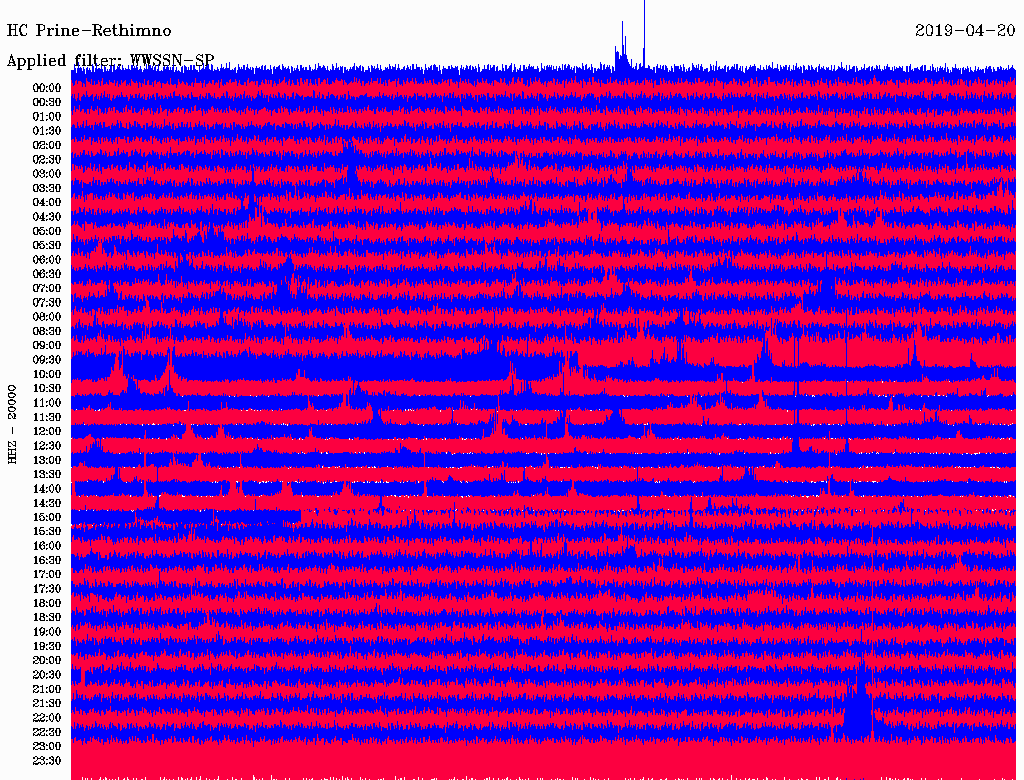The width and height of the screenshot is (1024, 780).
Task: Click the Applied filter: WWSSN-SP label
Action: pyautogui.click(x=110, y=61)
